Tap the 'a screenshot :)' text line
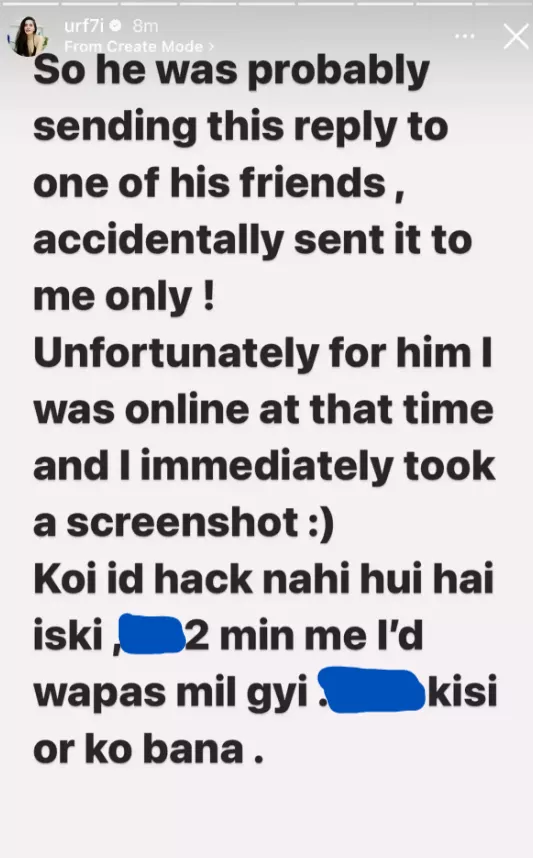This screenshot has width=533, height=858. [x=183, y=523]
